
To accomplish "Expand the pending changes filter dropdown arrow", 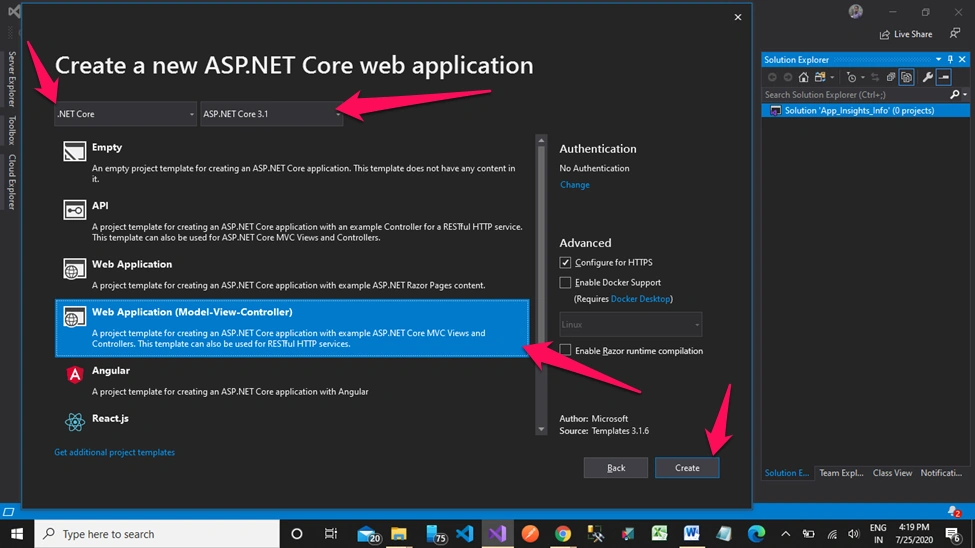I will click(x=862, y=78).
